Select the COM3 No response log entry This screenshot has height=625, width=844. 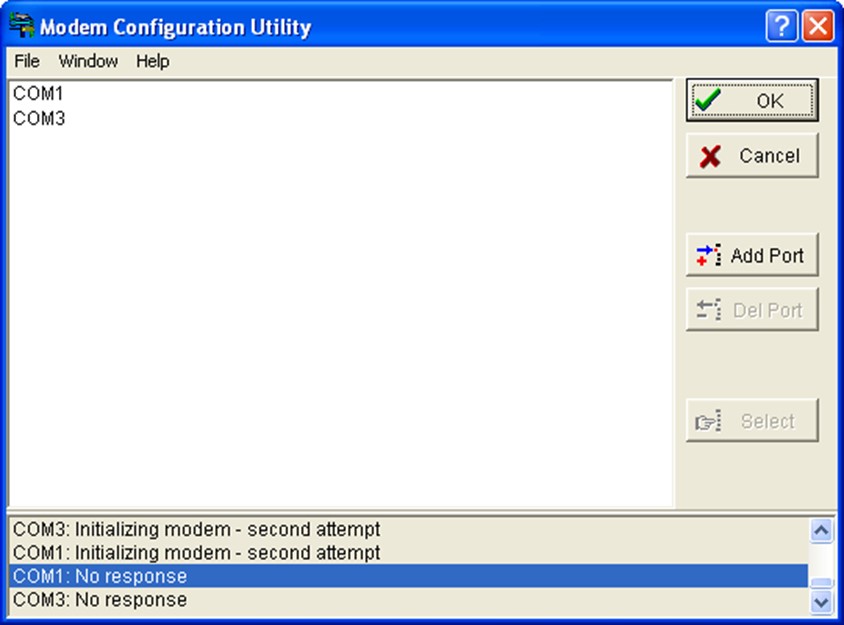point(100,600)
